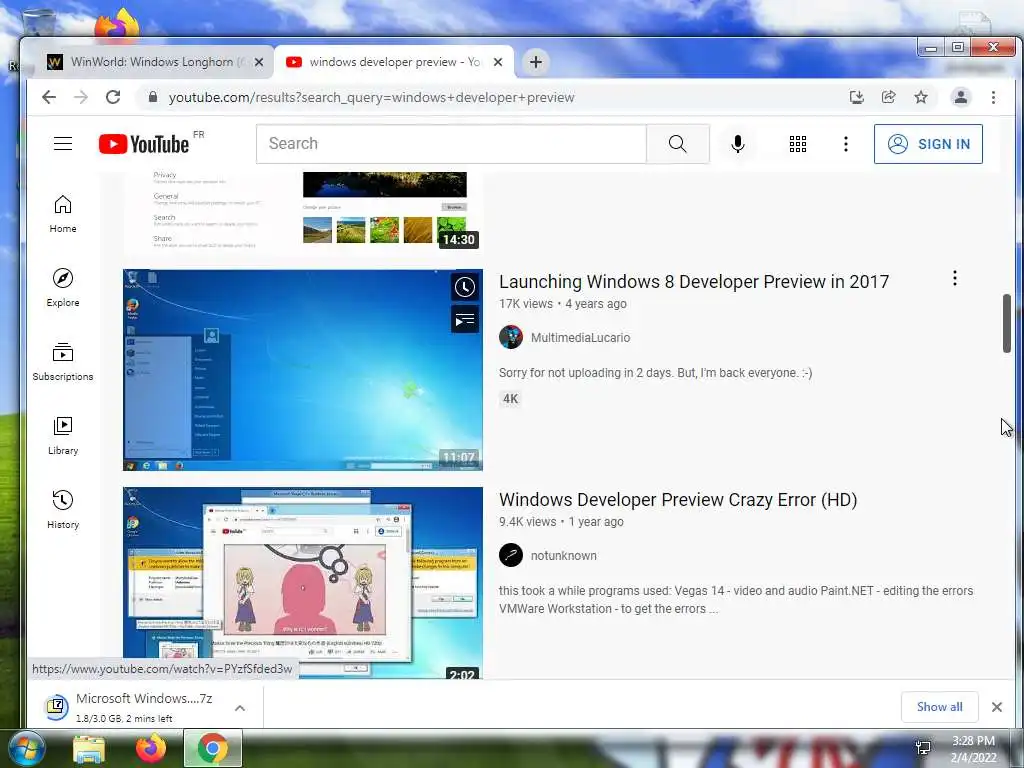The height and width of the screenshot is (768, 1024).
Task: Close the YouTube tab
Action: [x=498, y=62]
